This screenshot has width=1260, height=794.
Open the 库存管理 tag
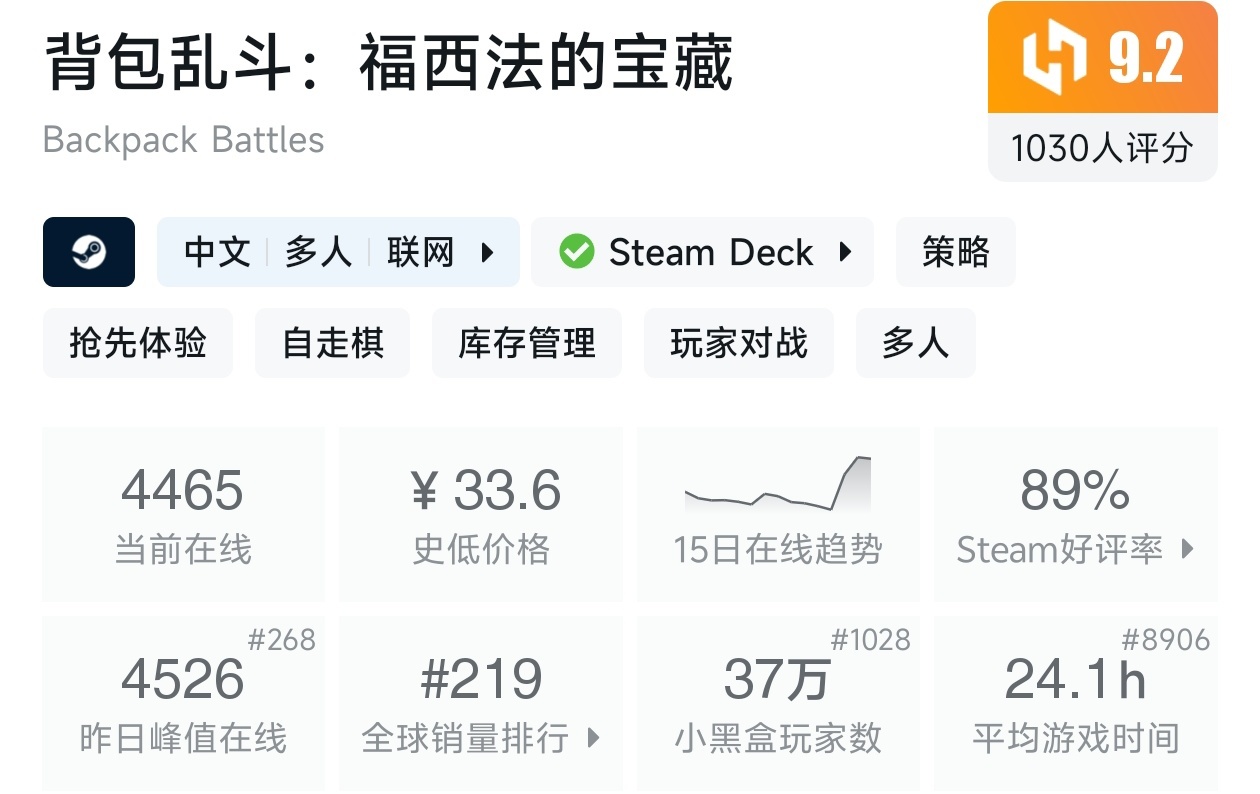pyautogui.click(x=527, y=343)
